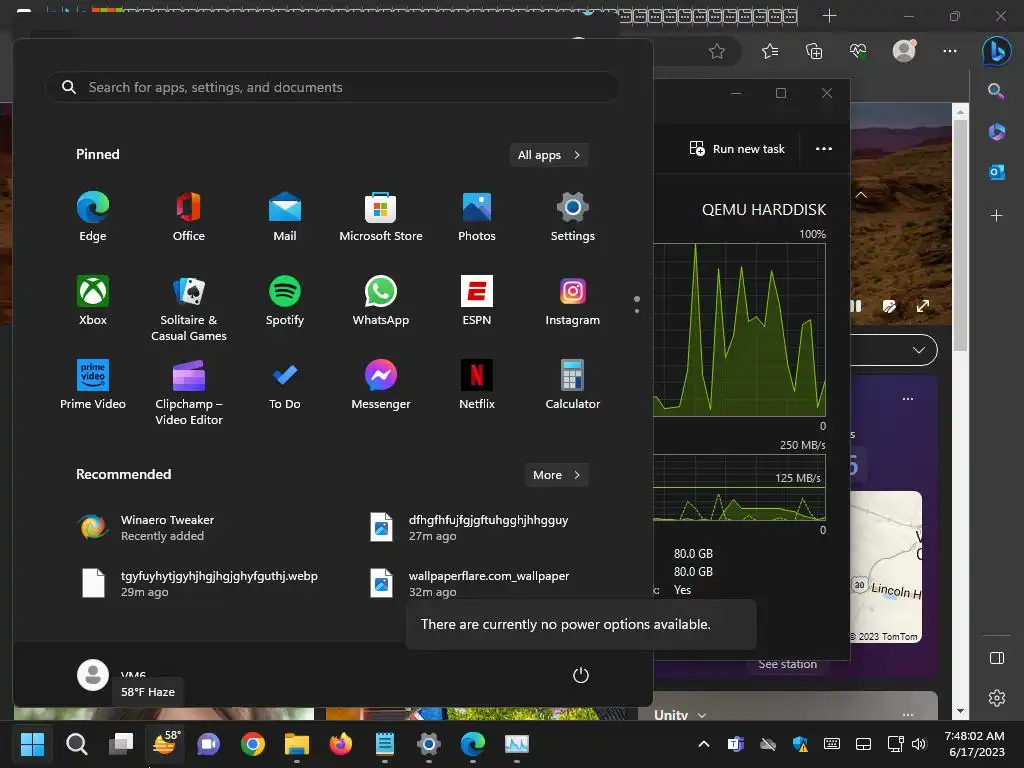
Task: Open Instagram pinned app
Action: click(x=573, y=300)
